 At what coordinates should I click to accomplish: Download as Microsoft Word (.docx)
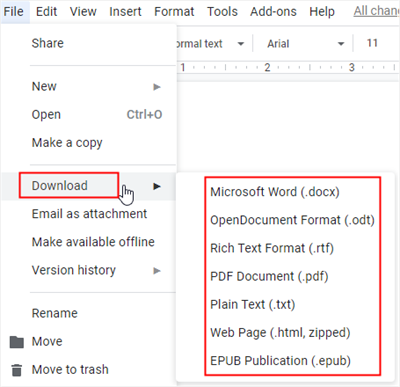coord(275,192)
